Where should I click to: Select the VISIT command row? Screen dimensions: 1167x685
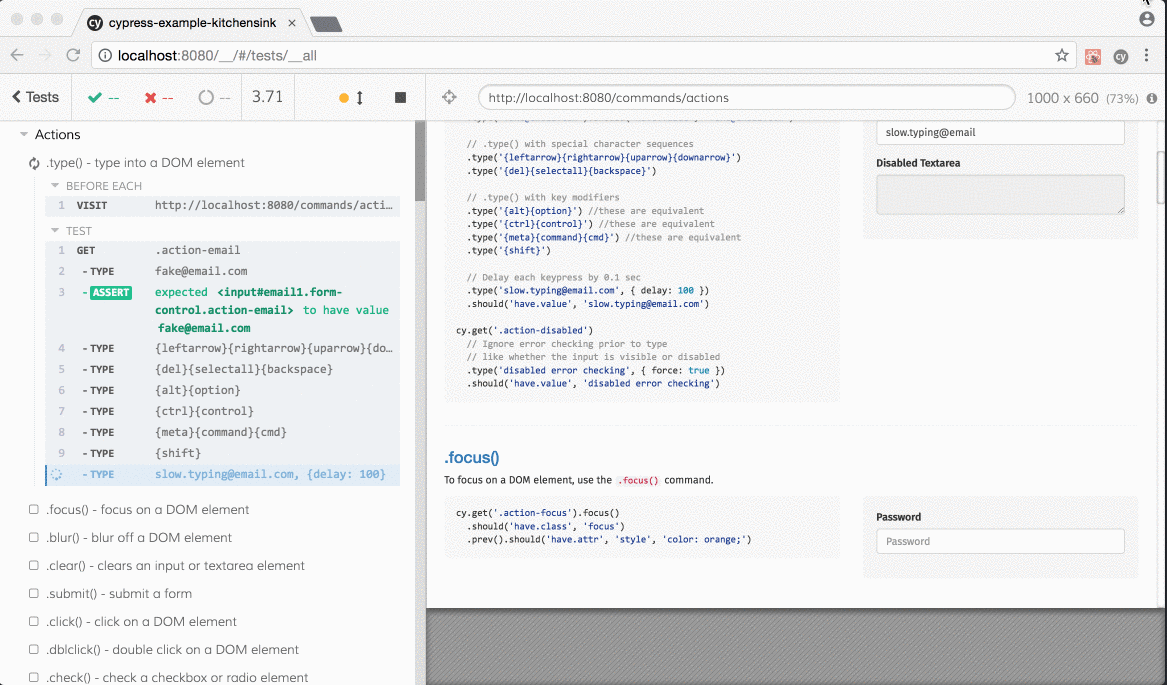223,205
